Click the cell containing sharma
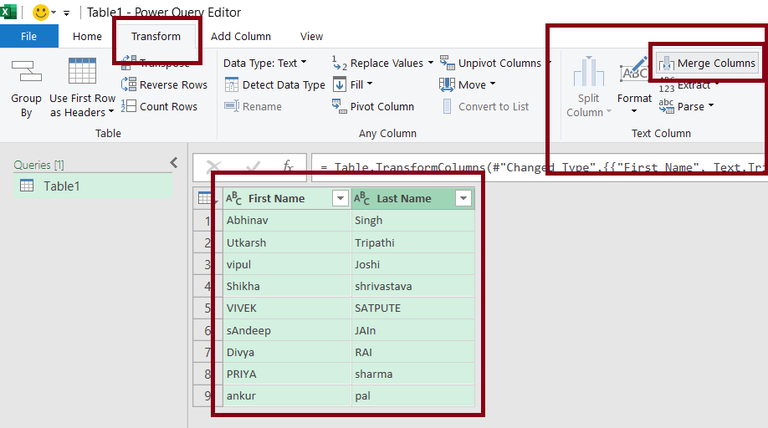768x428 pixels. pos(413,374)
